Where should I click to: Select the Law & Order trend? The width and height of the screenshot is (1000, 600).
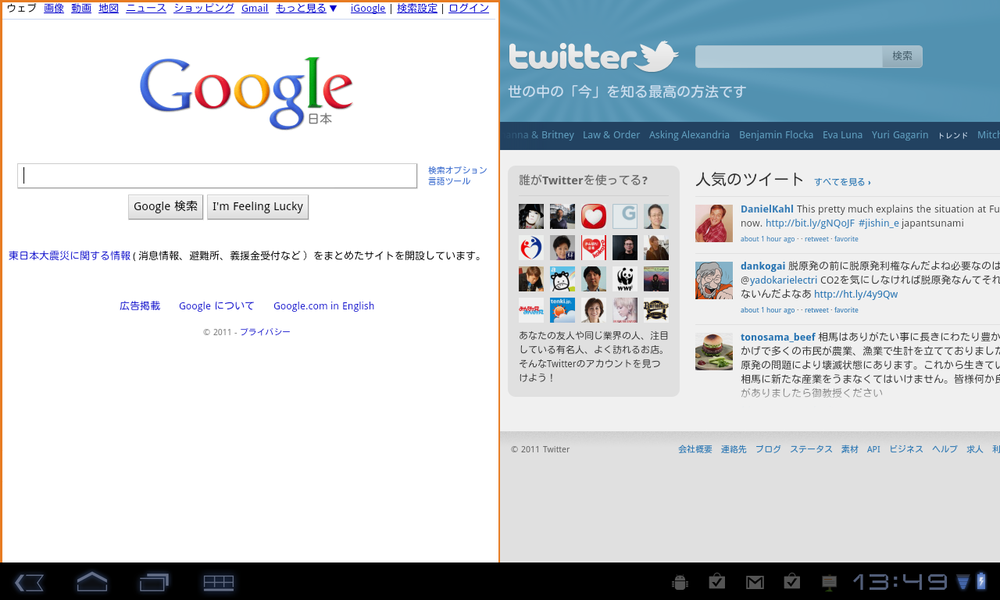point(611,135)
